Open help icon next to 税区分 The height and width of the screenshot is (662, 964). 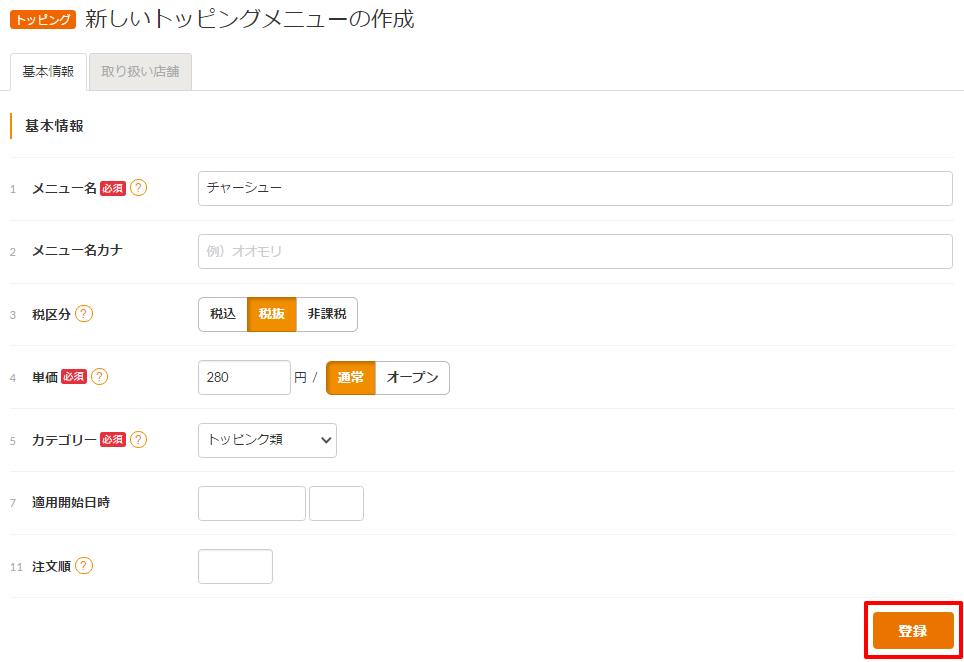point(84,314)
